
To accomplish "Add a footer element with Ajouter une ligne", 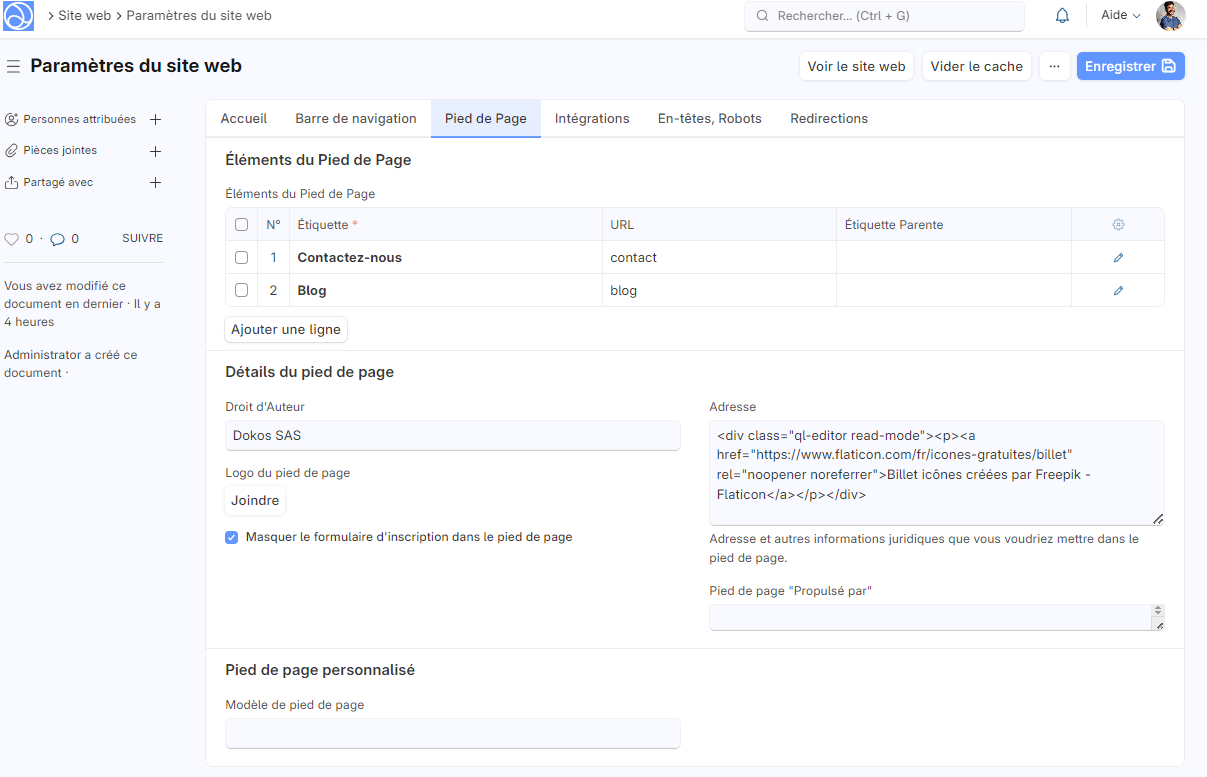I will 286,329.
